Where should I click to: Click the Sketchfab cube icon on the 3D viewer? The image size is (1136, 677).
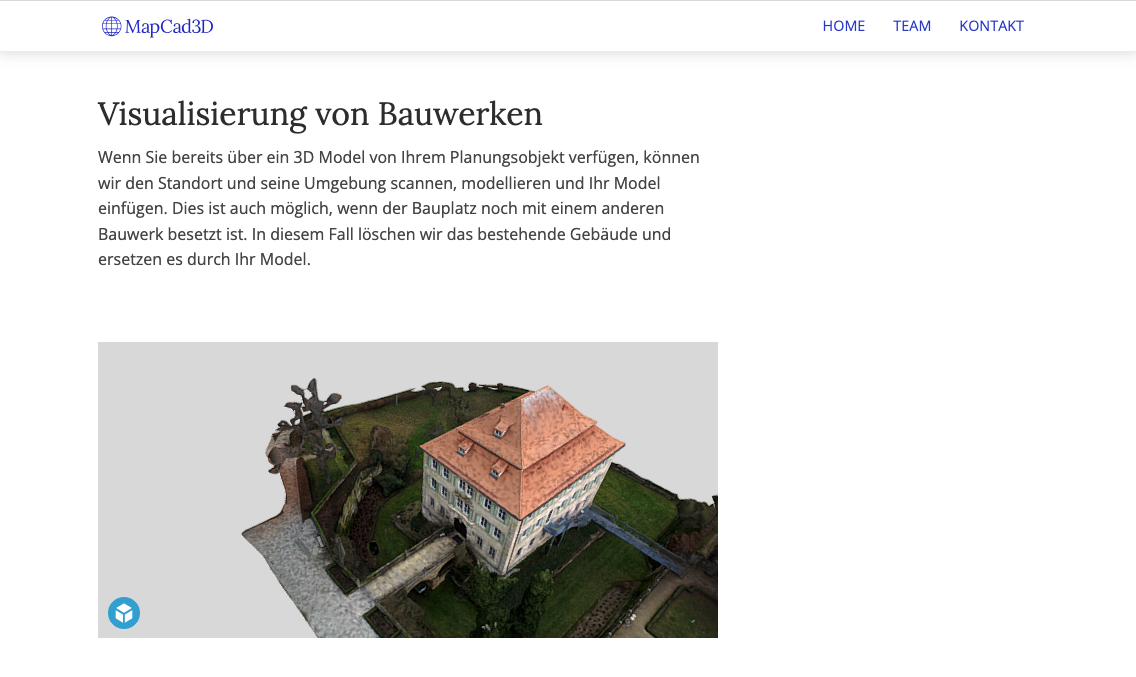pos(124,613)
